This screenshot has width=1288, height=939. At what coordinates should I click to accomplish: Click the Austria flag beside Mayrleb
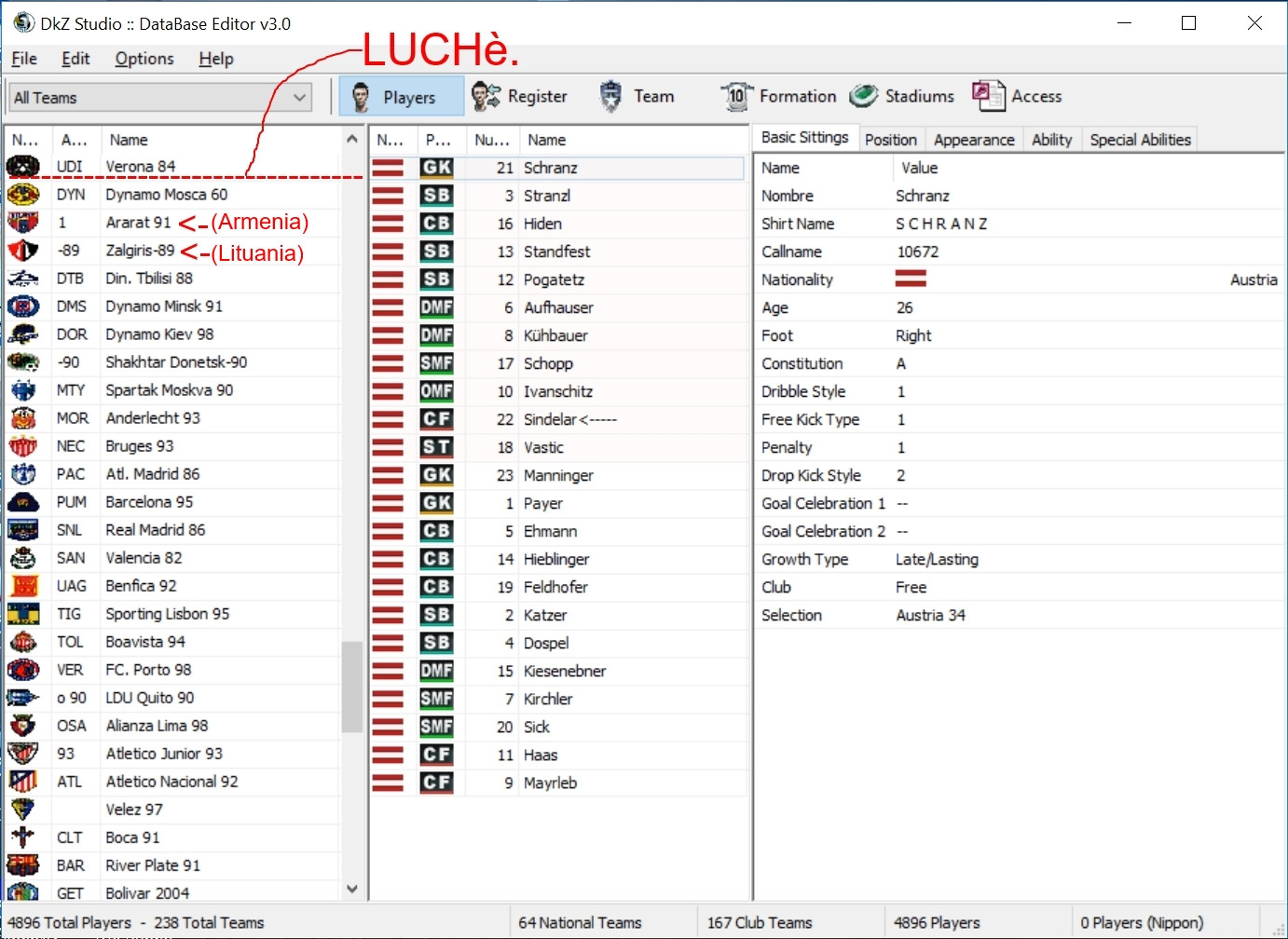click(388, 782)
